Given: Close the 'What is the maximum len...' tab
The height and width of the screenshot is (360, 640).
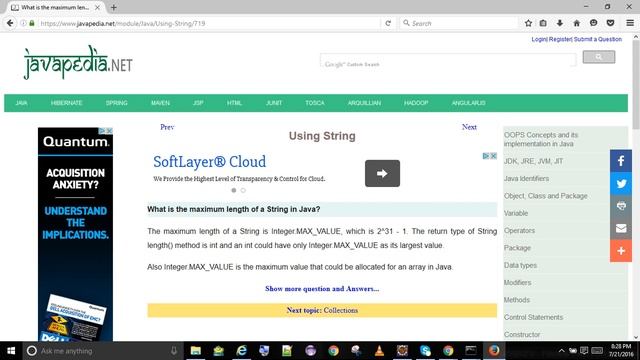Looking at the screenshot, I should [x=97, y=7].
